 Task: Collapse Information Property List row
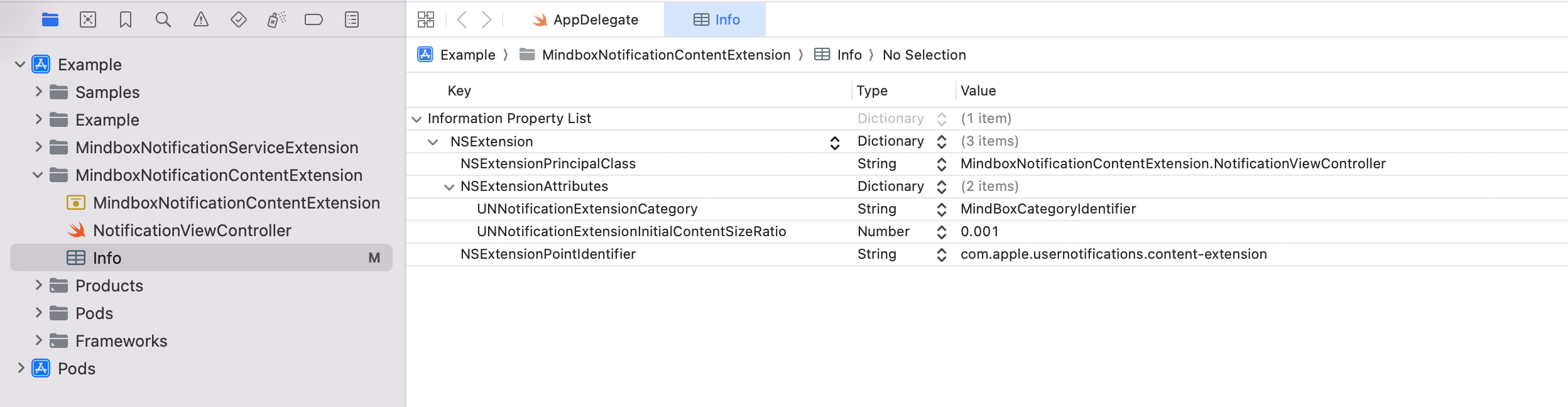point(416,119)
